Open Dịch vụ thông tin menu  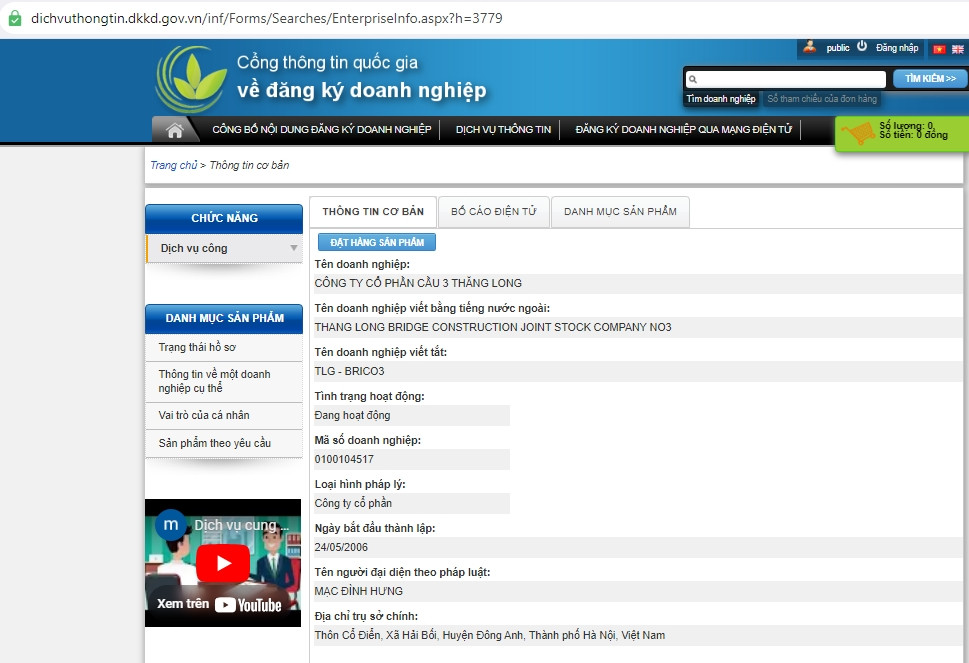click(503, 130)
